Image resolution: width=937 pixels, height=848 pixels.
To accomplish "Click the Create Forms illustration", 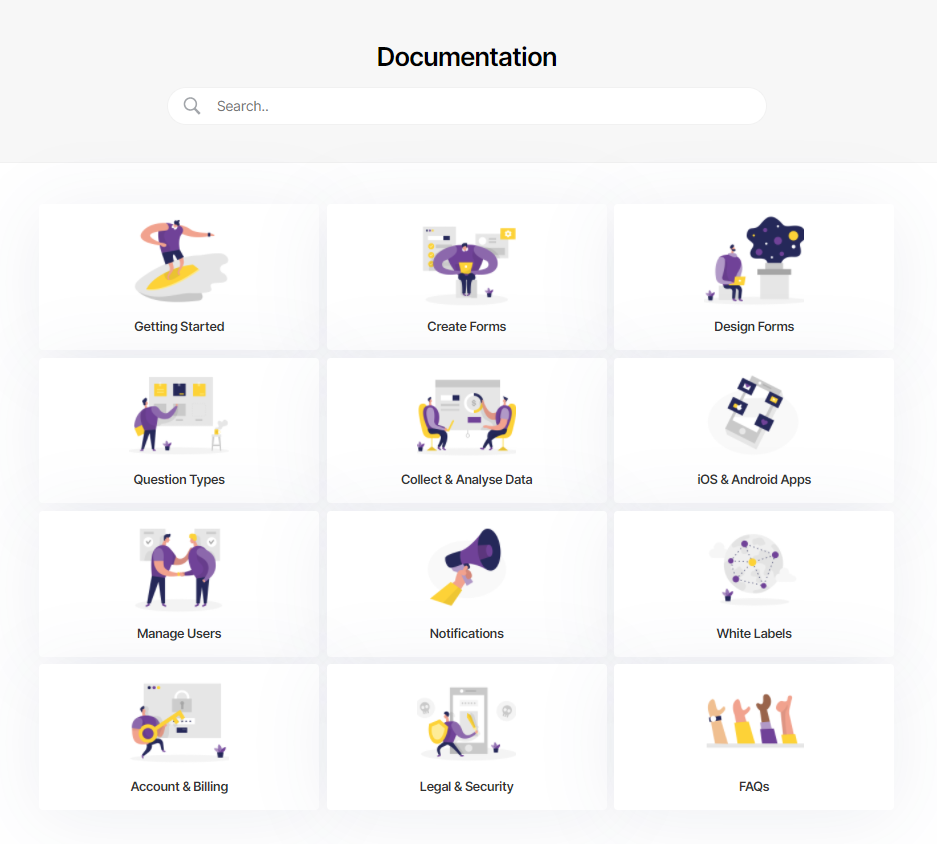I will 467,263.
